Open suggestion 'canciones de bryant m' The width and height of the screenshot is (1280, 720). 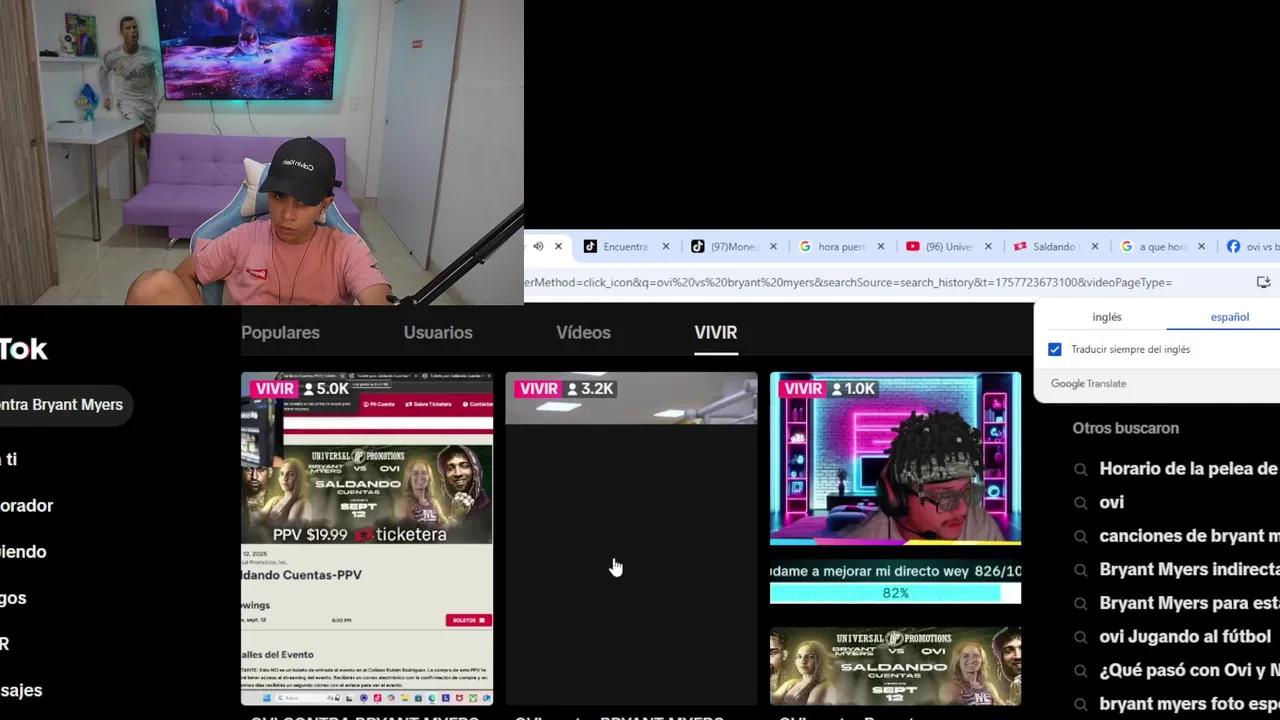pyautogui.click(x=1189, y=536)
